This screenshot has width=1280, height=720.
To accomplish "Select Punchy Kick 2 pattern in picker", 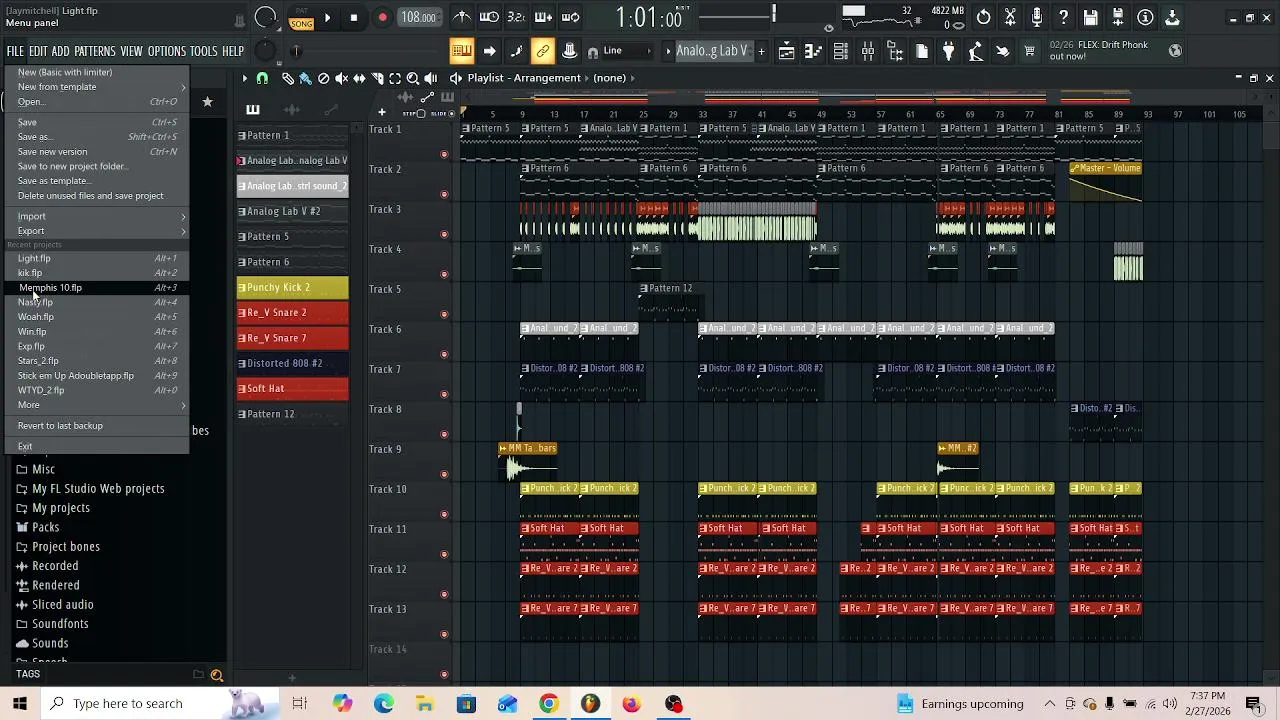I will coord(293,287).
